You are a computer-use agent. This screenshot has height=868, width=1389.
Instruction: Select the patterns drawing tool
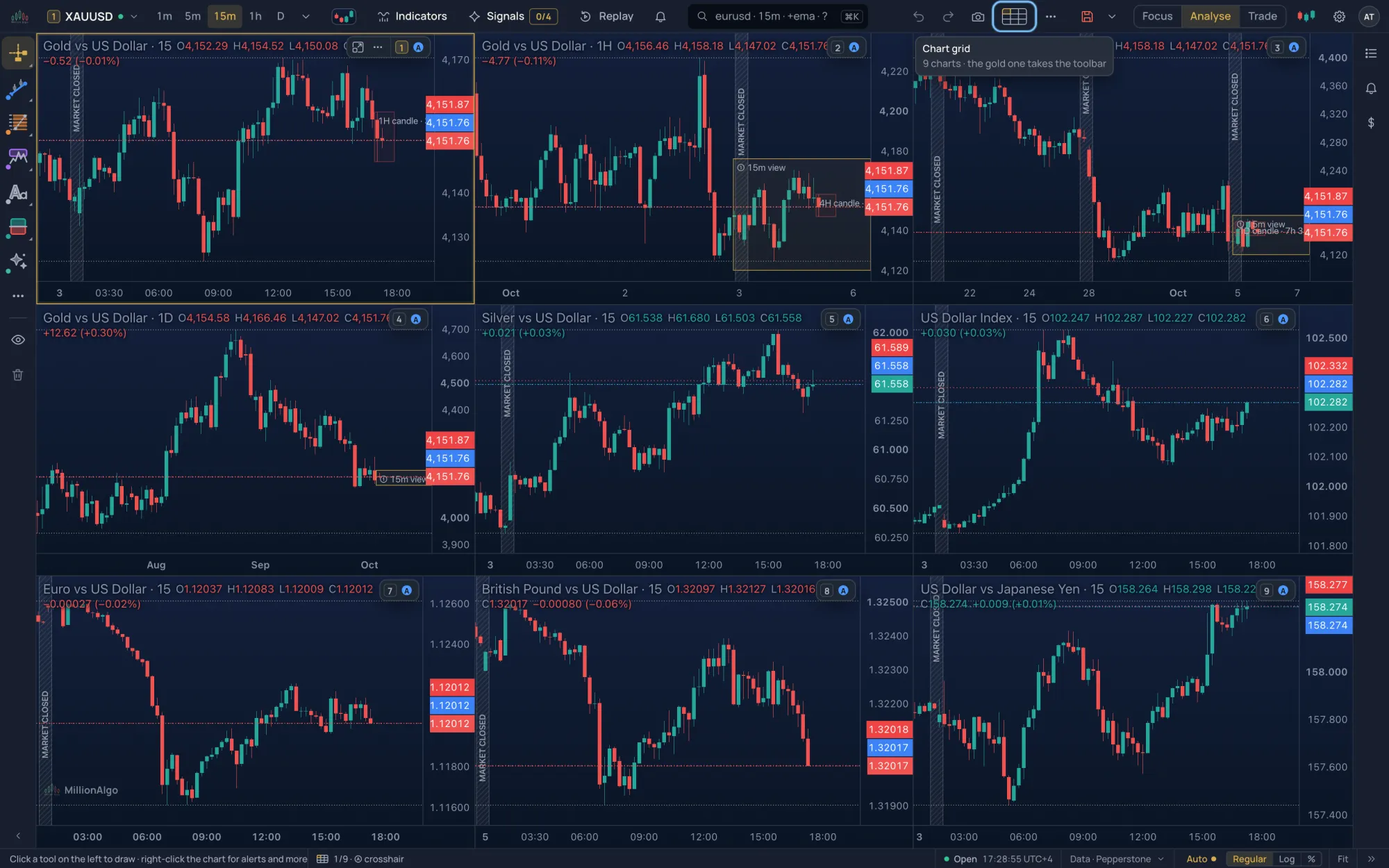pos(18,158)
